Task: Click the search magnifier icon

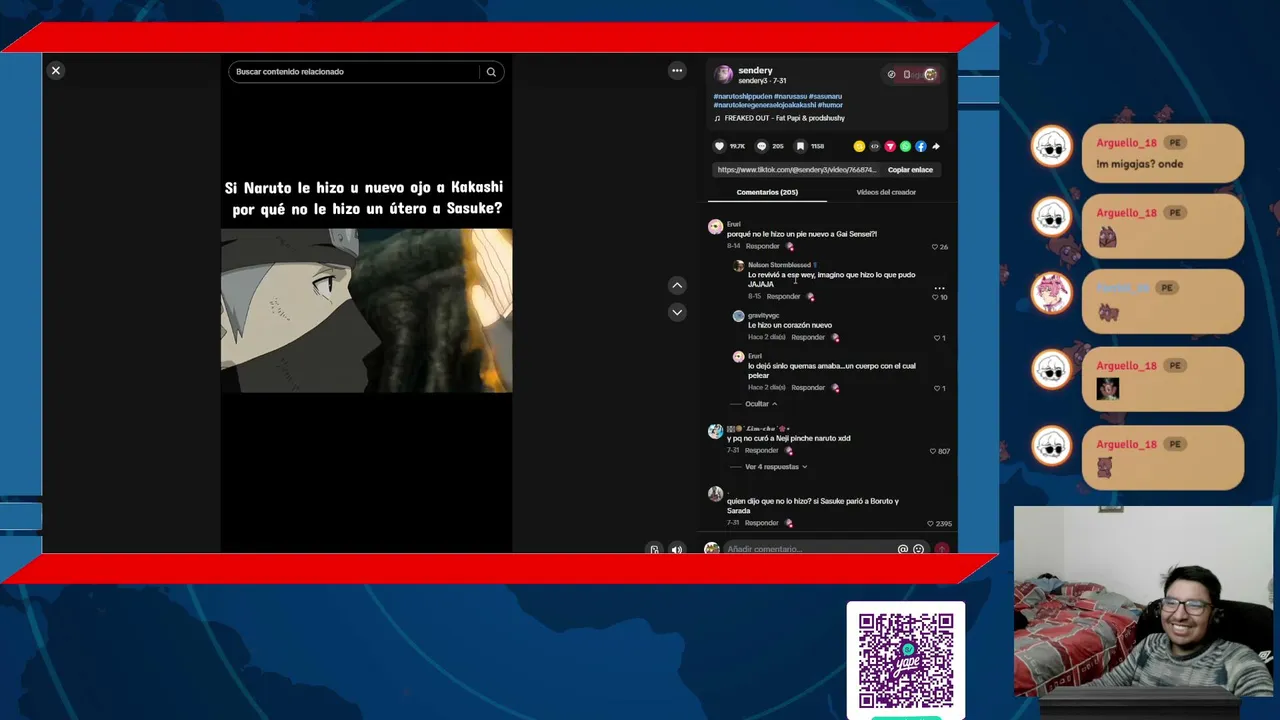Action: pos(491,72)
